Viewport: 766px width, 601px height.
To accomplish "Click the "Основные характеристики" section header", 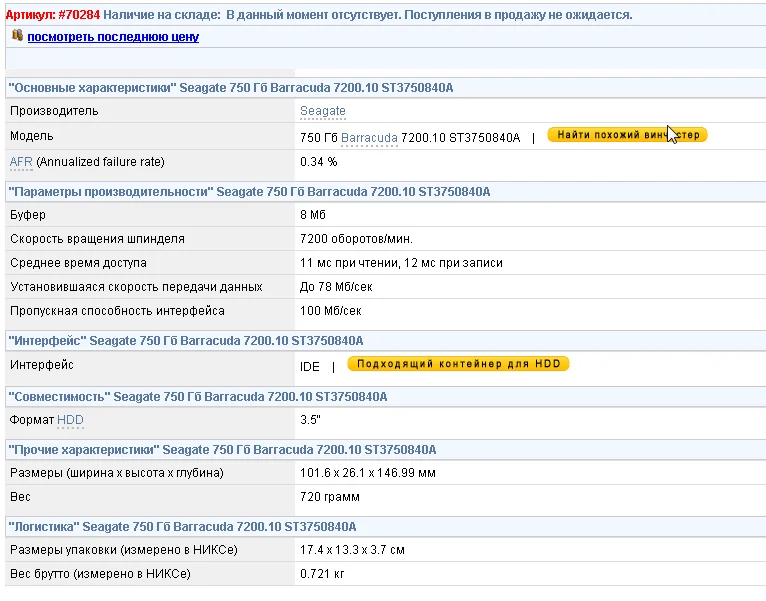I will (x=230, y=88).
